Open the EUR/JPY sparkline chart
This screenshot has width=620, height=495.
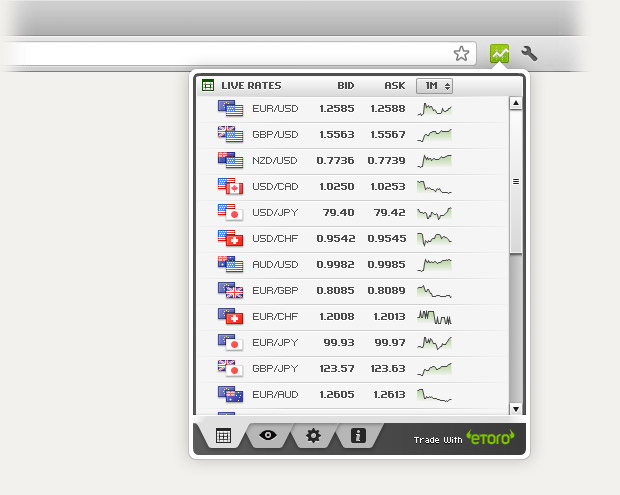click(x=434, y=343)
